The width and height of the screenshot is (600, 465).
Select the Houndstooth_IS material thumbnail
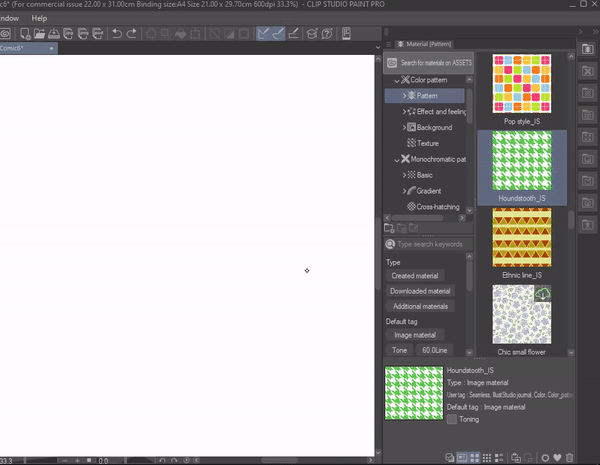point(522,161)
